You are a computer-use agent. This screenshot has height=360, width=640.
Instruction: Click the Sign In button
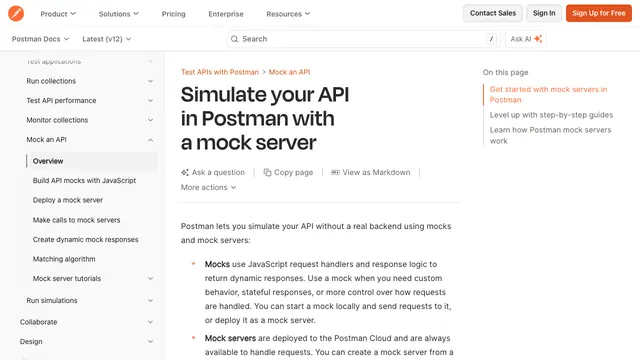click(x=544, y=13)
